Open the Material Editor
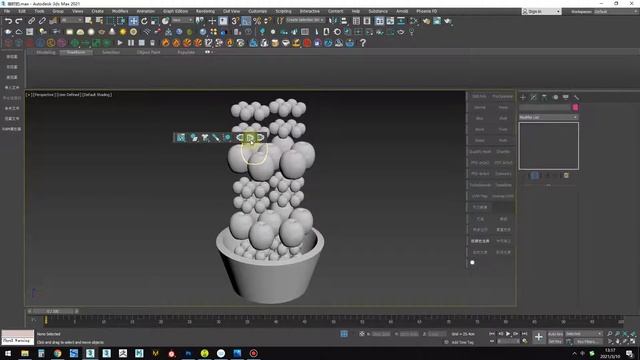The image size is (640, 360). (x=413, y=20)
